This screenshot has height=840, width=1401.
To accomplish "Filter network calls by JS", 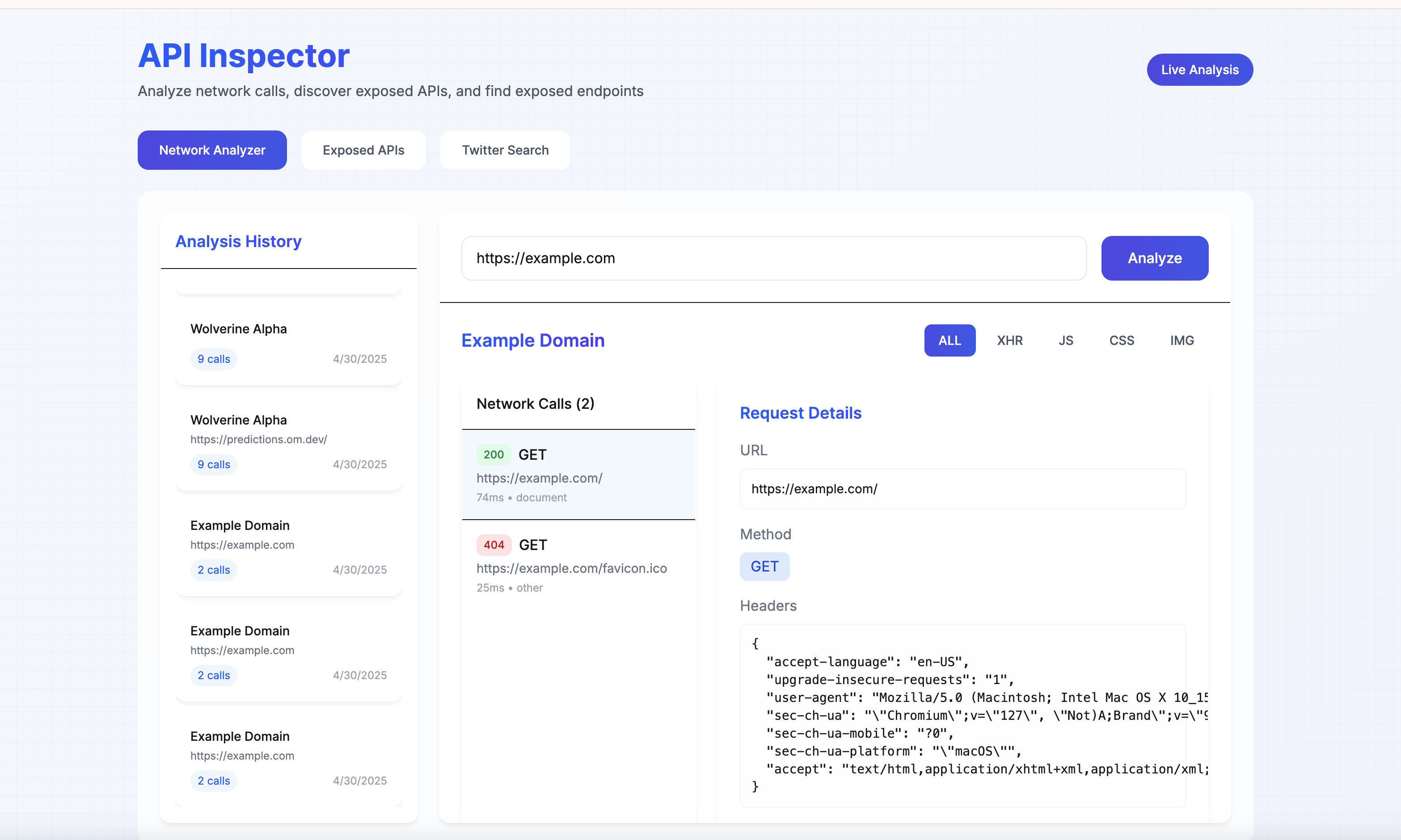I will click(x=1065, y=340).
